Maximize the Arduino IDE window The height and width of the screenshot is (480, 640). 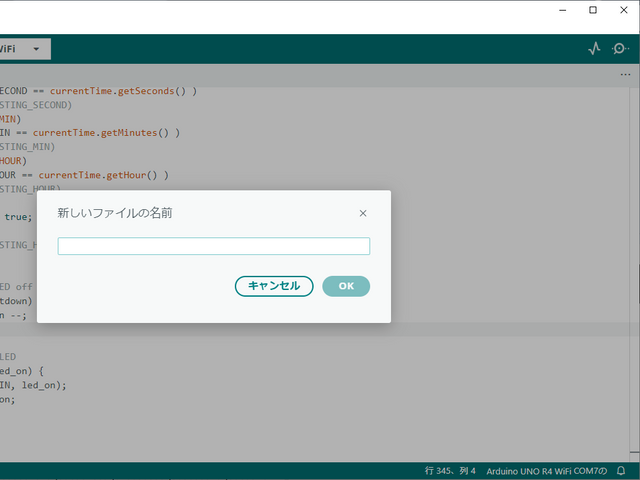593,10
